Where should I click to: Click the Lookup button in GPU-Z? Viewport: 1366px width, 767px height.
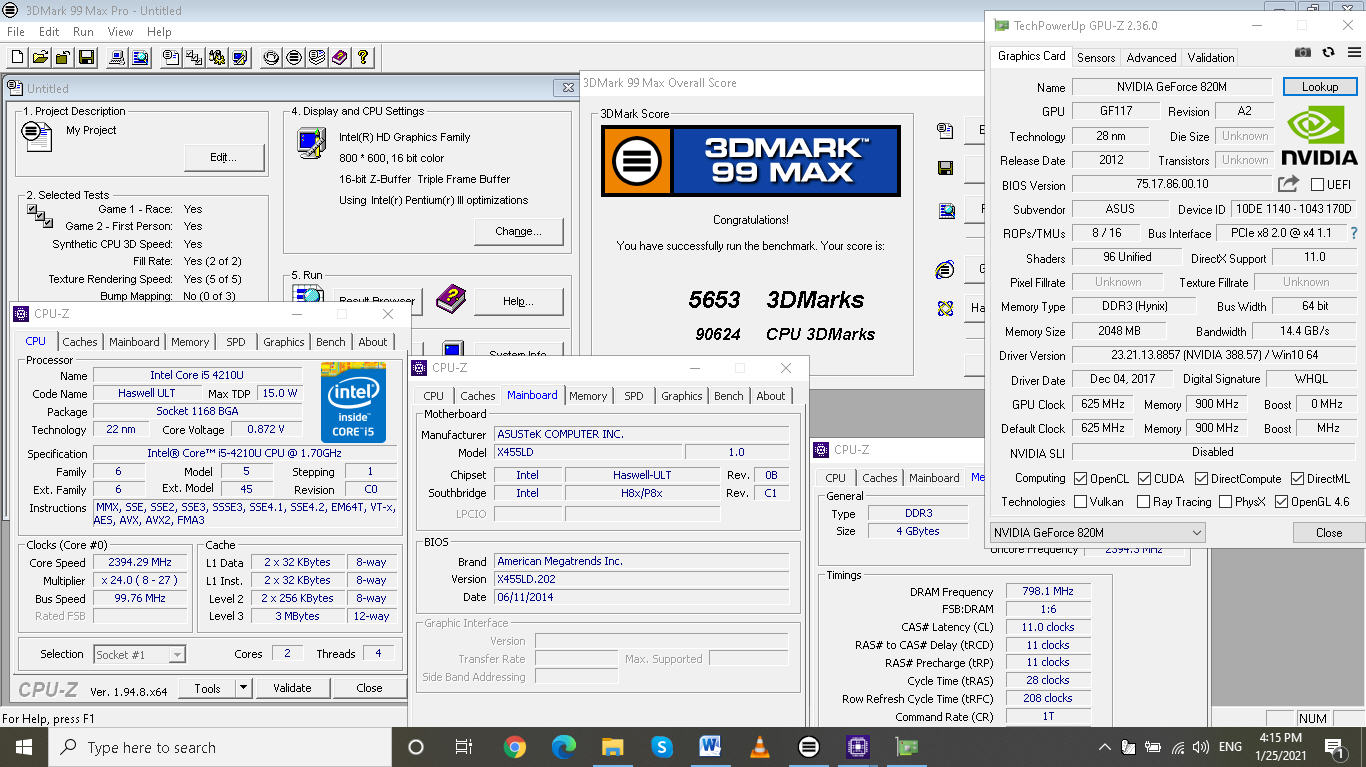tap(1320, 87)
